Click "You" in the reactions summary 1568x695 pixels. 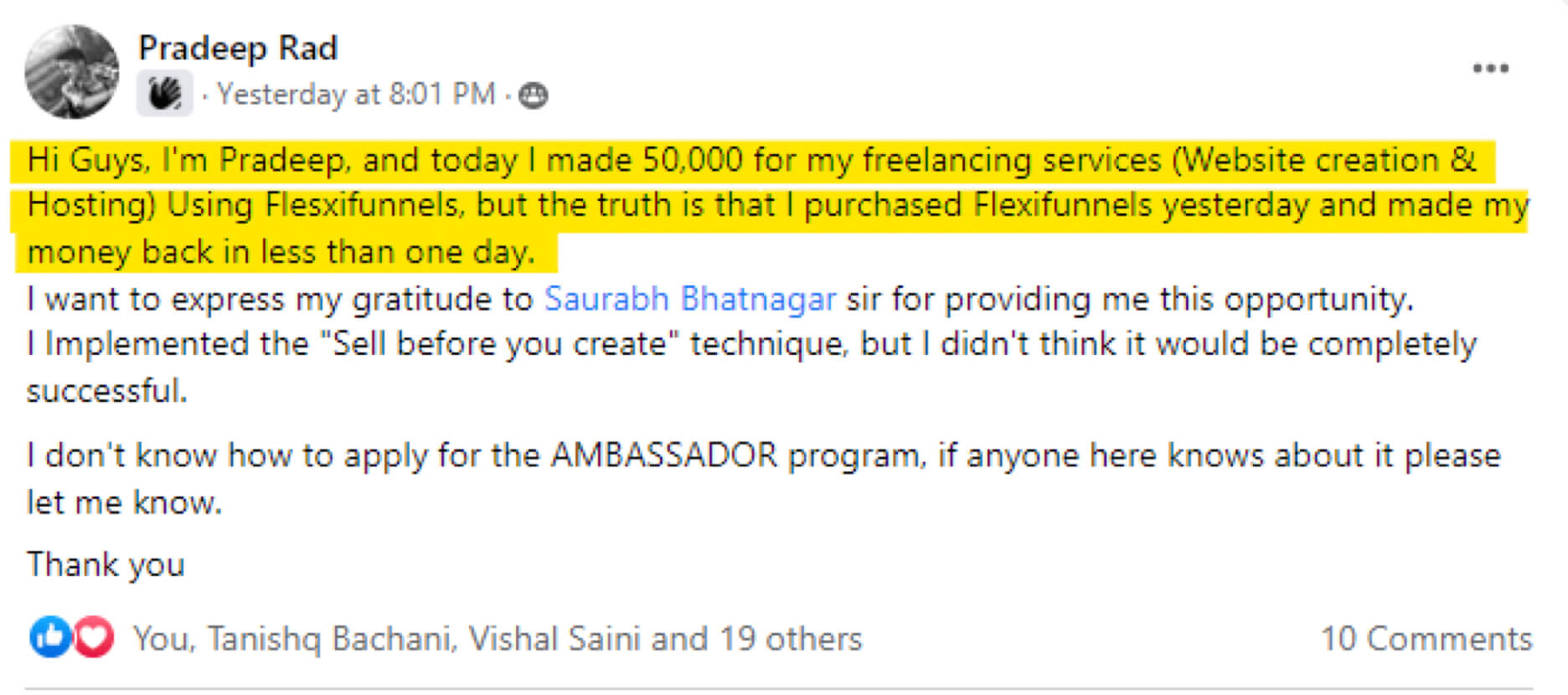pyautogui.click(x=161, y=639)
